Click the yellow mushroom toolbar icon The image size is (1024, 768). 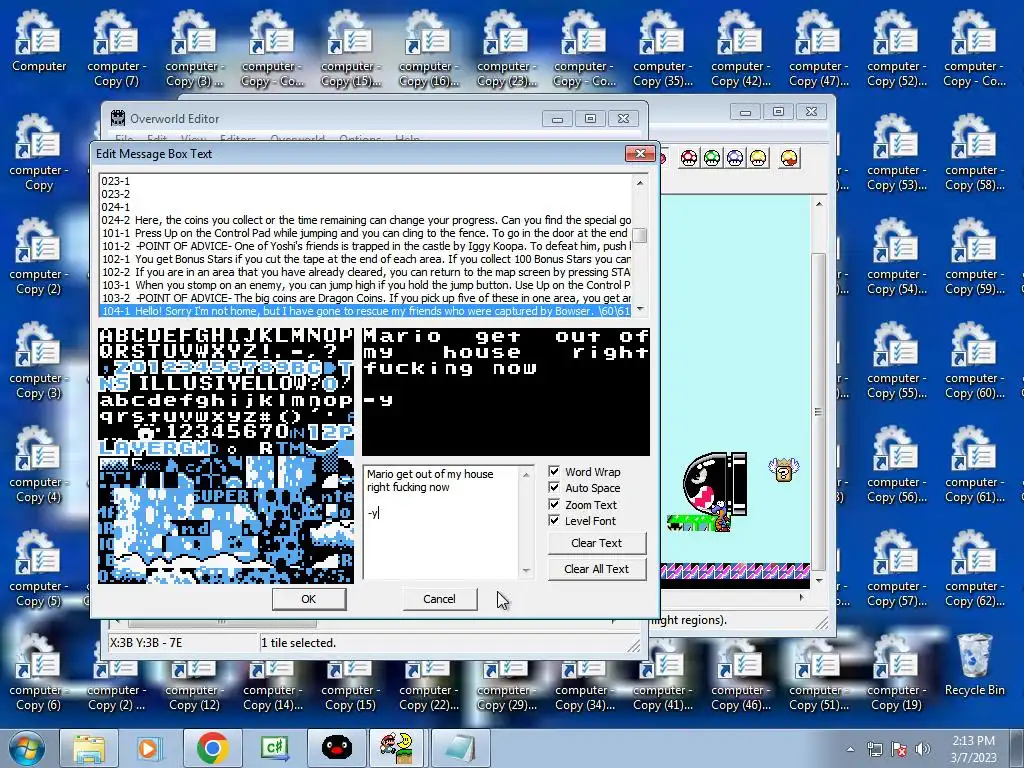click(x=758, y=158)
